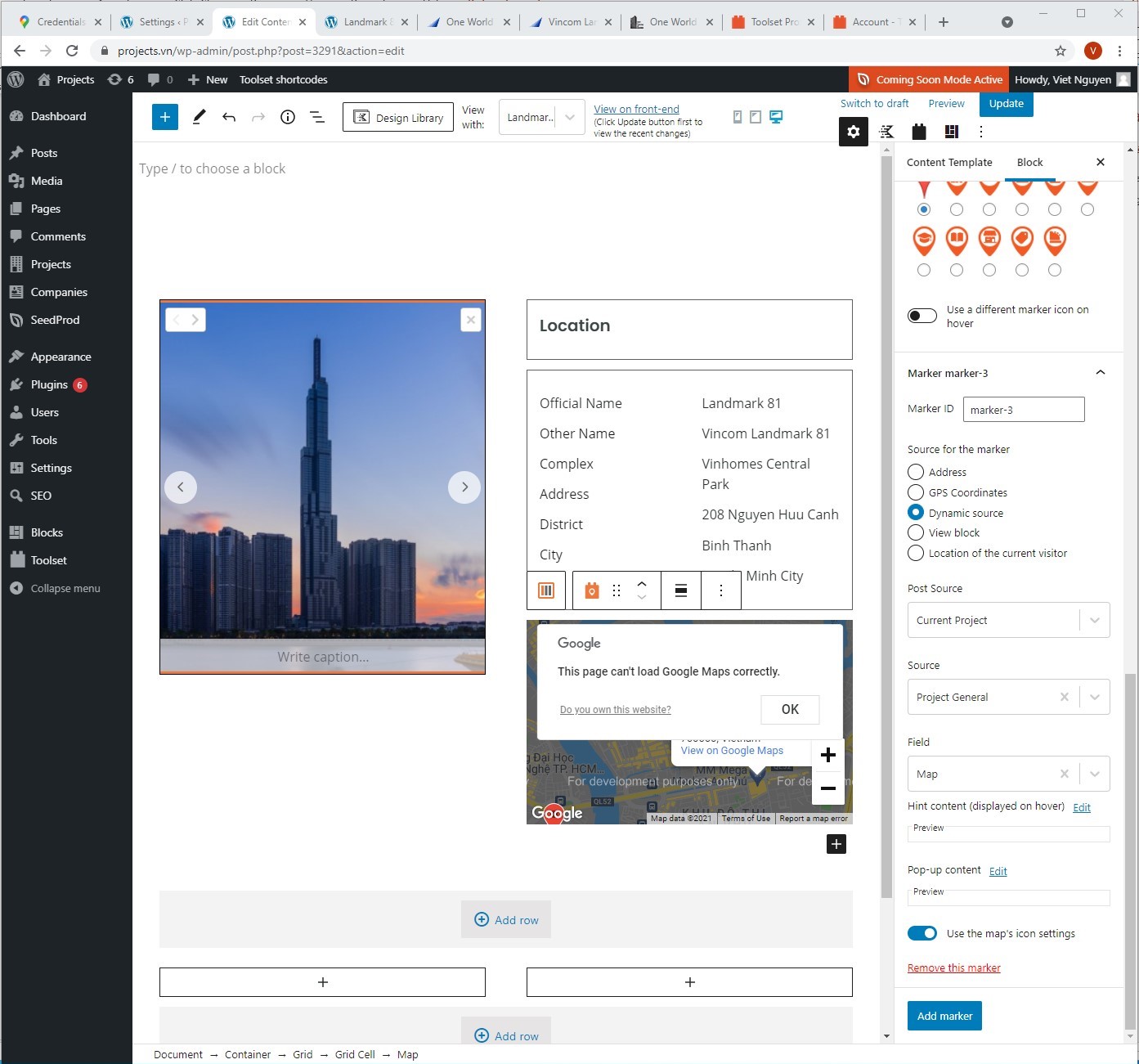The image size is (1139, 1064).
Task: Click 'View on front-end' link
Action: pyautogui.click(x=636, y=109)
